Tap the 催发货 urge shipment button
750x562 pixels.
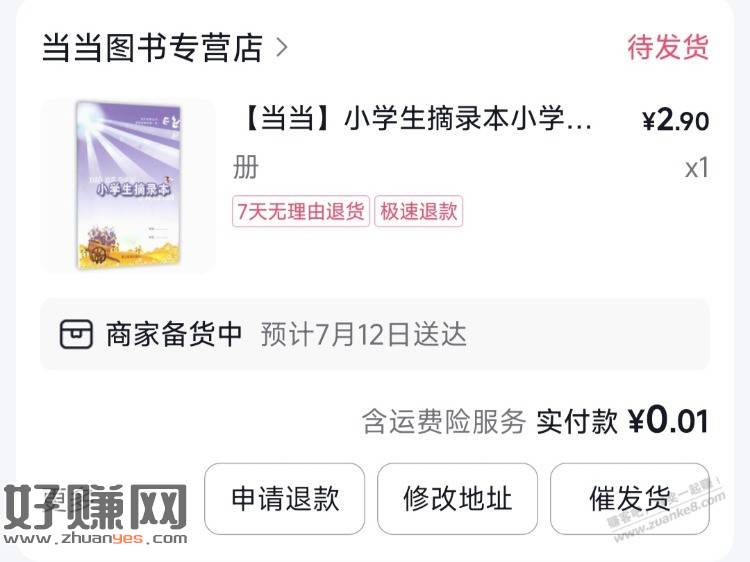(x=629, y=498)
